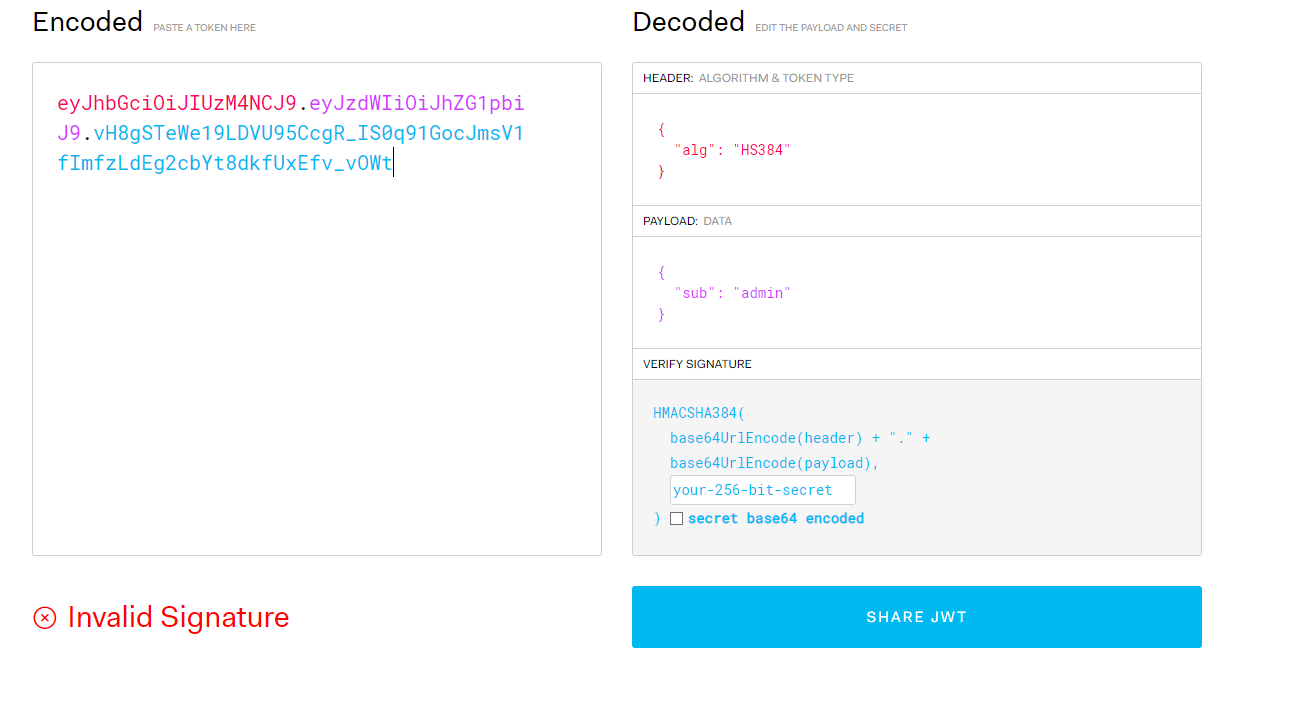Click the SHARE JWT button
Image resolution: width=1296 pixels, height=712 pixels.
coord(916,617)
